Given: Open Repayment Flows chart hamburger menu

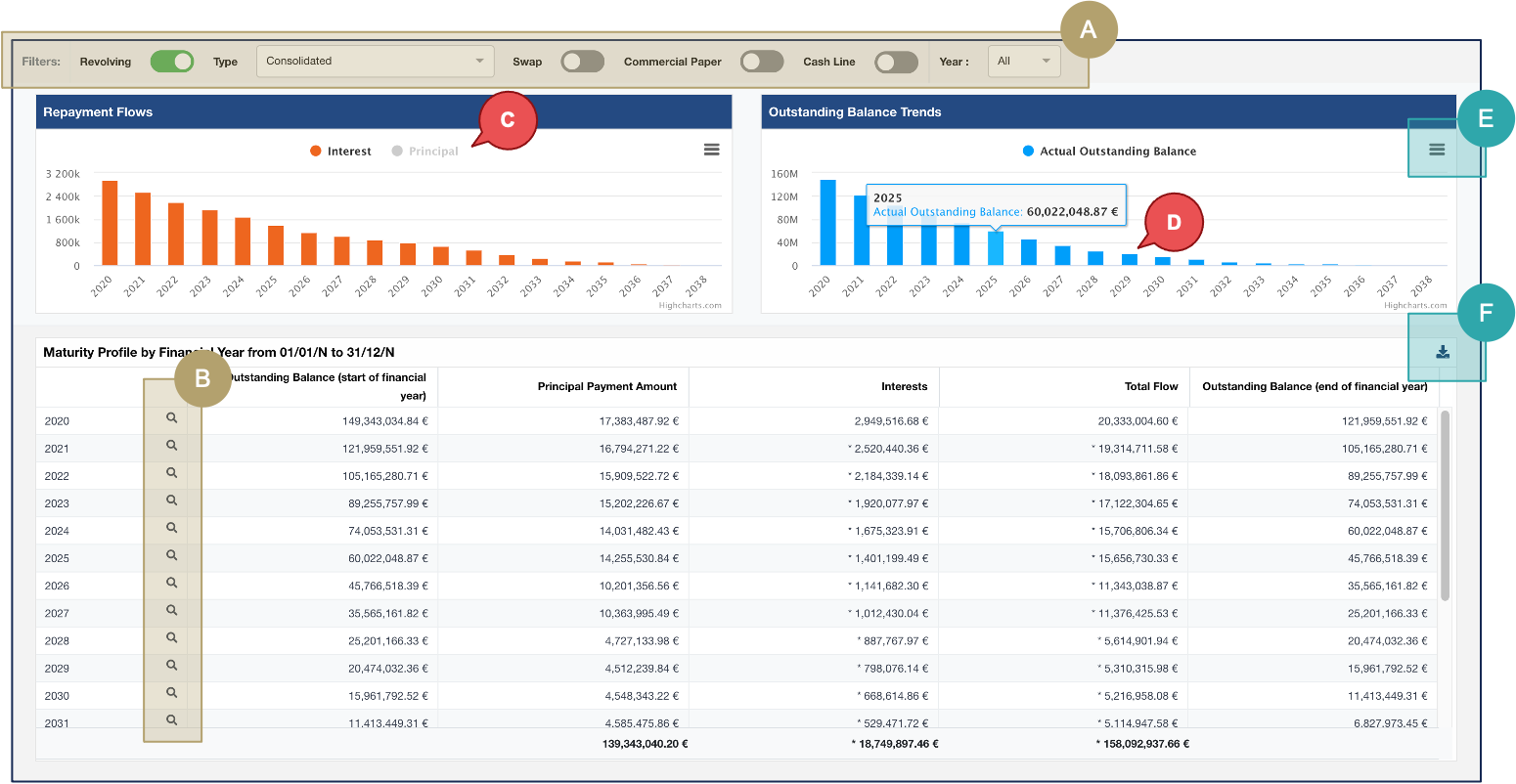Looking at the screenshot, I should (x=711, y=150).
